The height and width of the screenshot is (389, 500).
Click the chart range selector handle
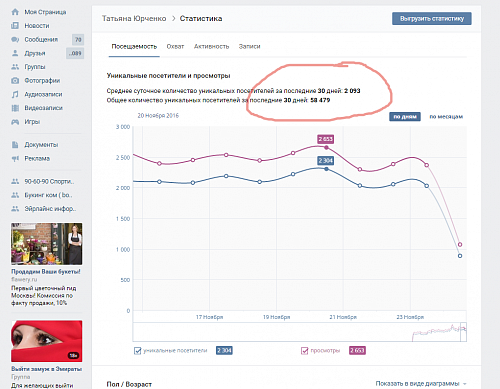463,332
